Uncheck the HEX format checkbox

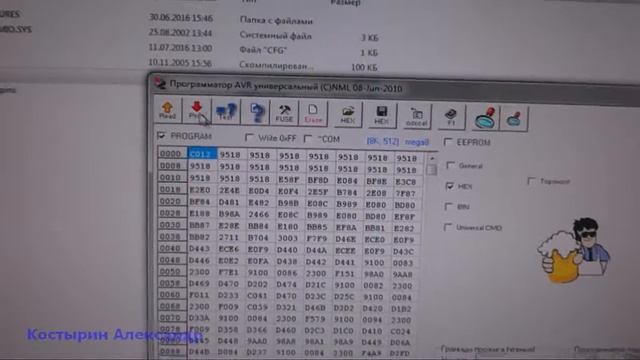[x=450, y=186]
